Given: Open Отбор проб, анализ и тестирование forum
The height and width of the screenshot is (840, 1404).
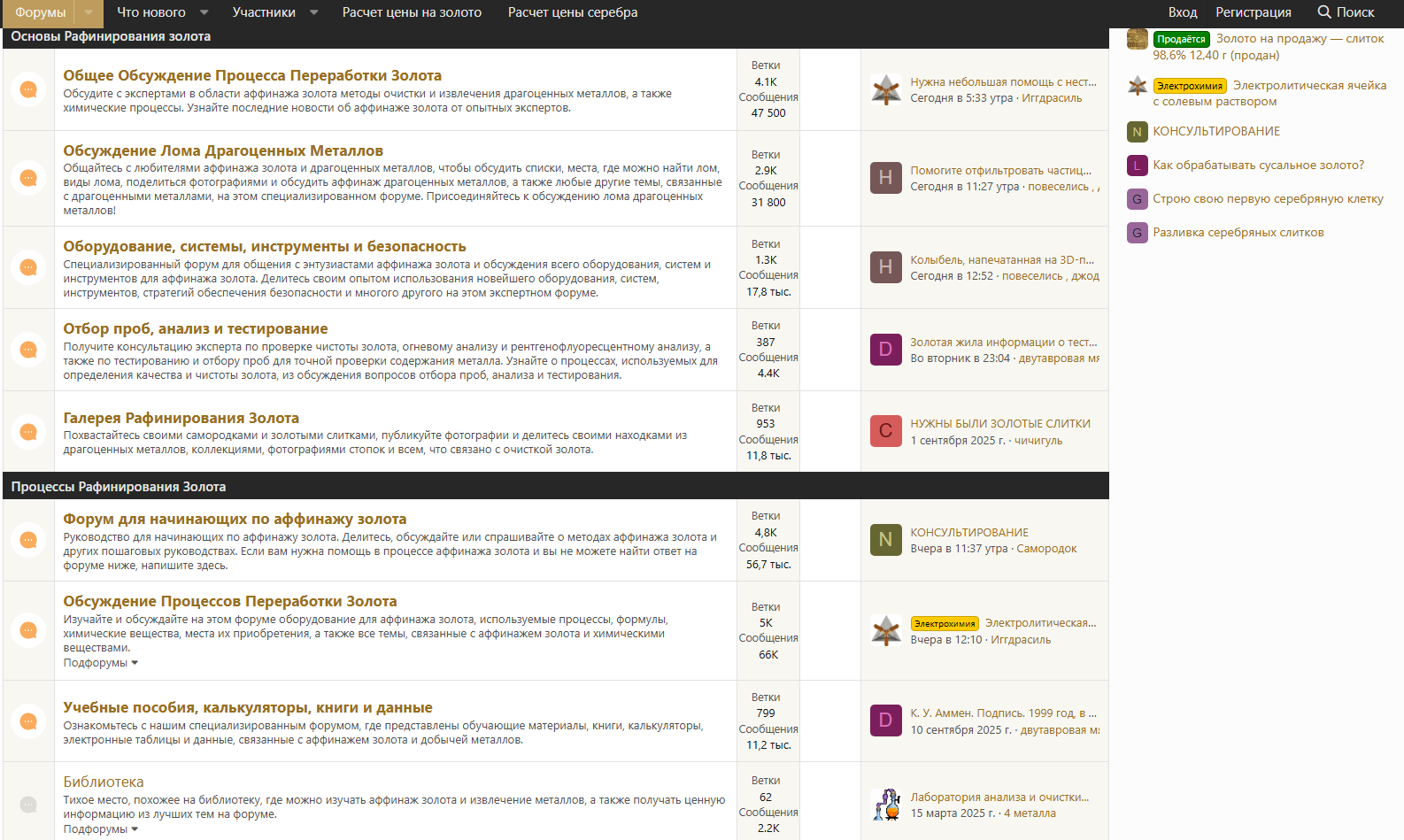Looking at the screenshot, I should [x=195, y=328].
